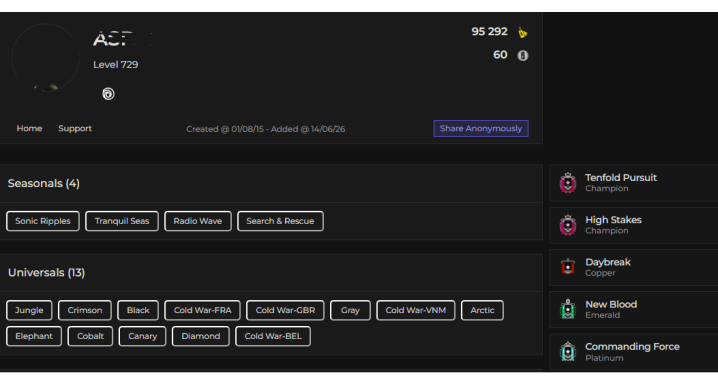Image resolution: width=718 pixels, height=386 pixels.
Task: Click the Level 729 text
Action: coord(115,65)
